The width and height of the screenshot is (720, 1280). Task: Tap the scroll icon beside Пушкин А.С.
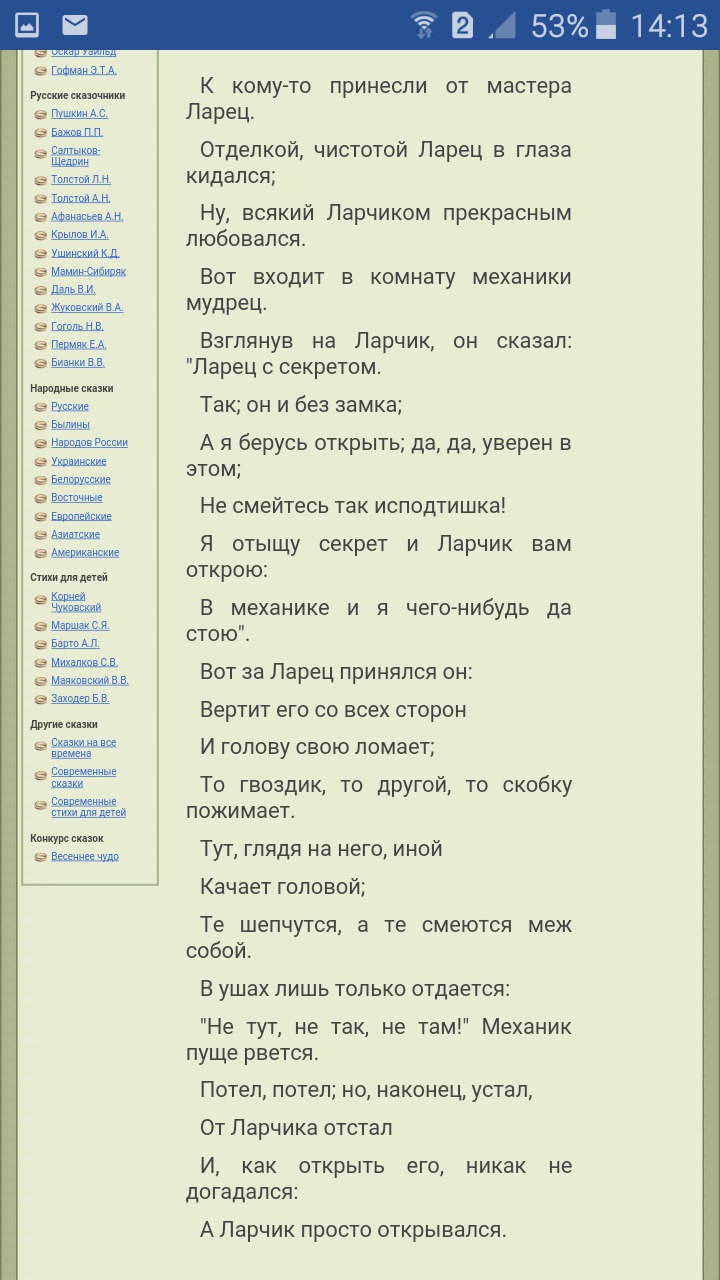pos(40,114)
